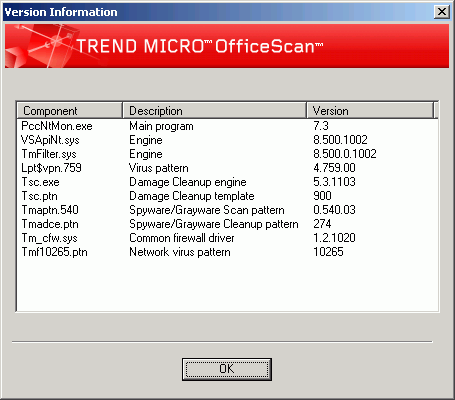
Task: Click version value 4.759.00
Action: (x=334, y=168)
